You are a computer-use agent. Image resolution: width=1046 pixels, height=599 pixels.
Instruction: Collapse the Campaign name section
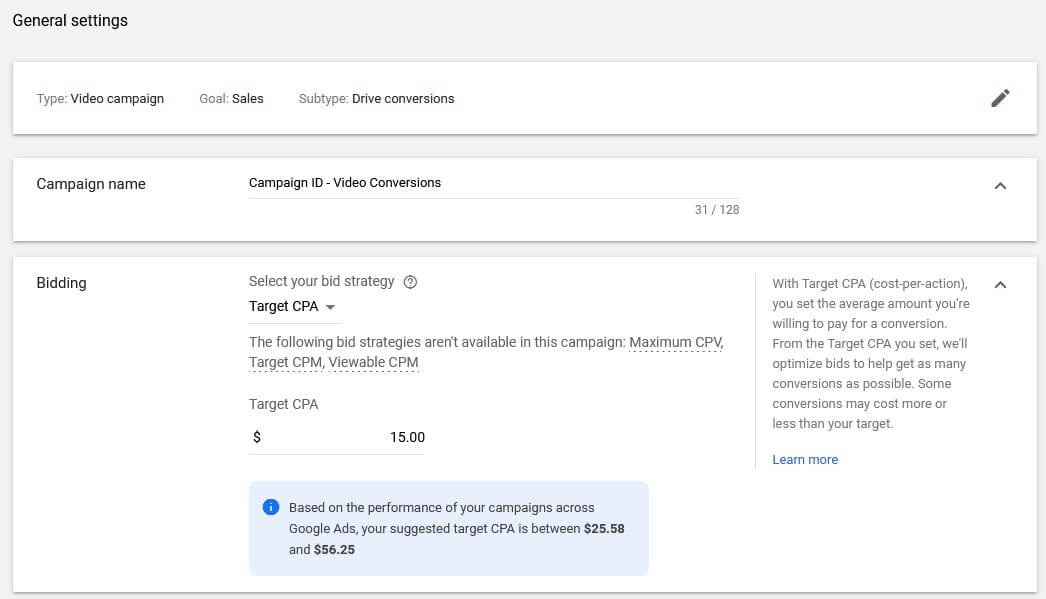click(1000, 185)
